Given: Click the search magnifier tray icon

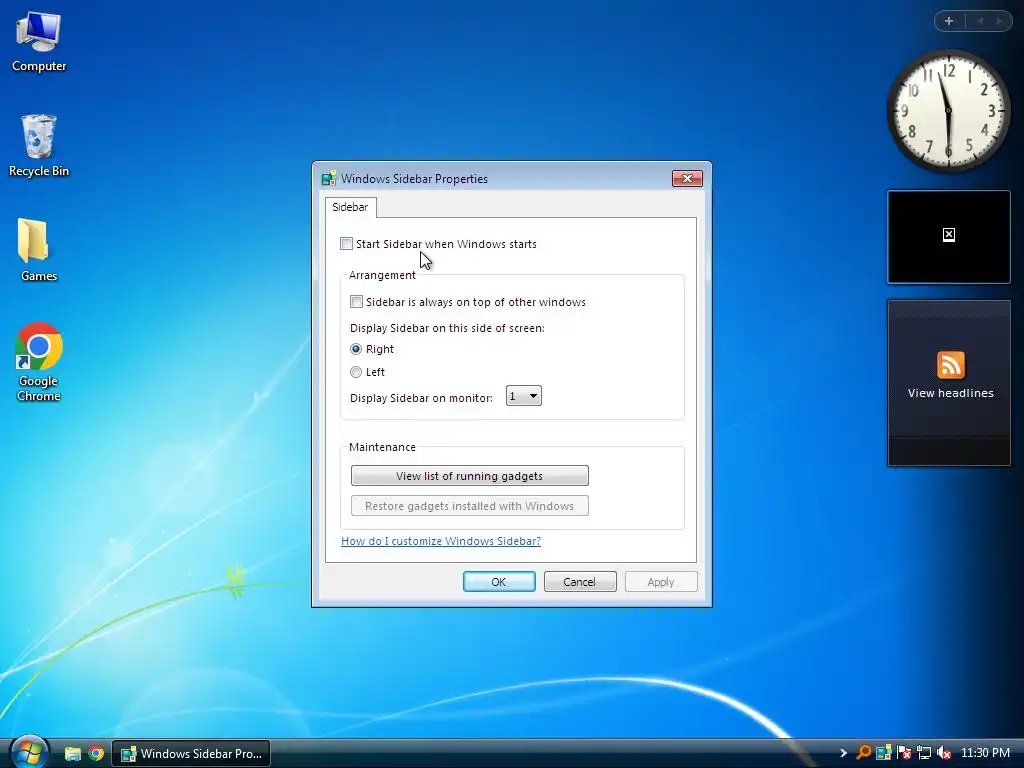Looking at the screenshot, I should click(x=863, y=753).
